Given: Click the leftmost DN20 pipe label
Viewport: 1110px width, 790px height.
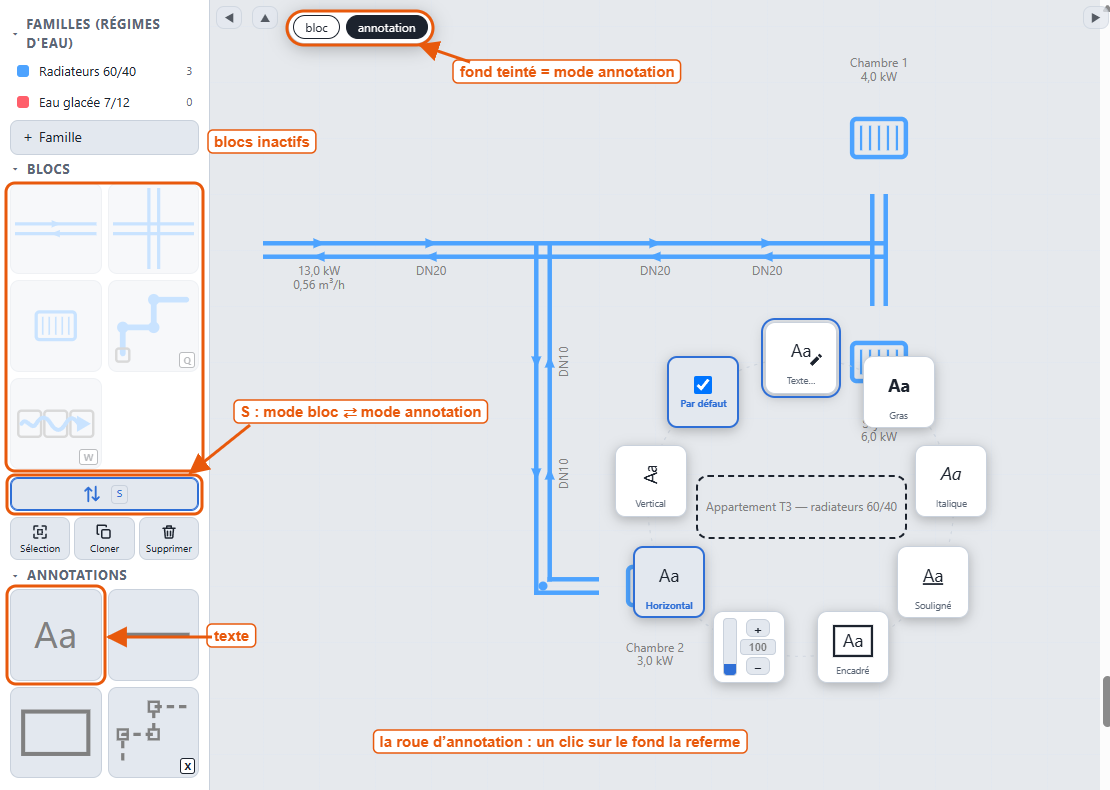Looking at the screenshot, I should (x=431, y=270).
